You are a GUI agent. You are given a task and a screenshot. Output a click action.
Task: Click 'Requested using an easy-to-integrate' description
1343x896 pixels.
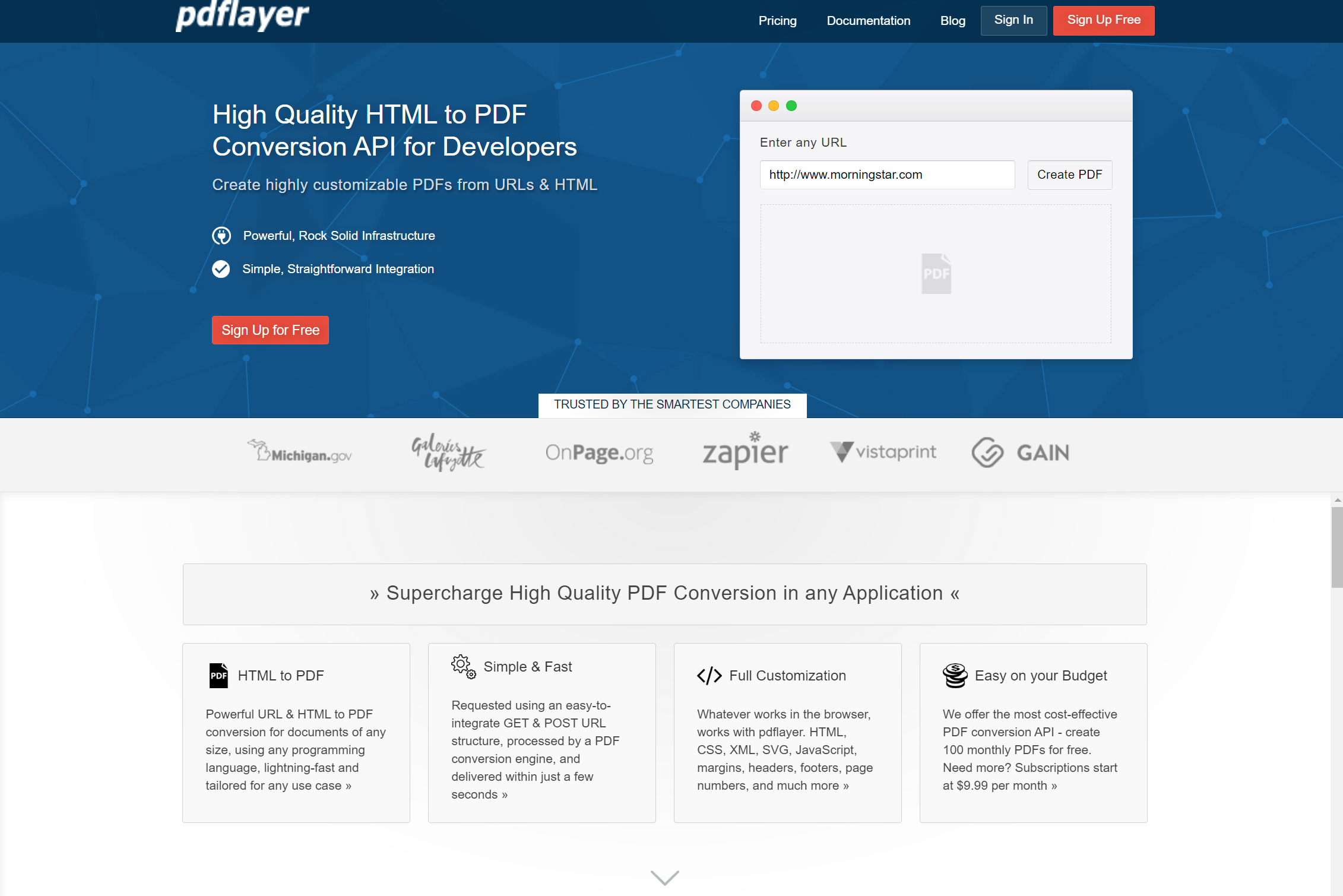(536, 750)
